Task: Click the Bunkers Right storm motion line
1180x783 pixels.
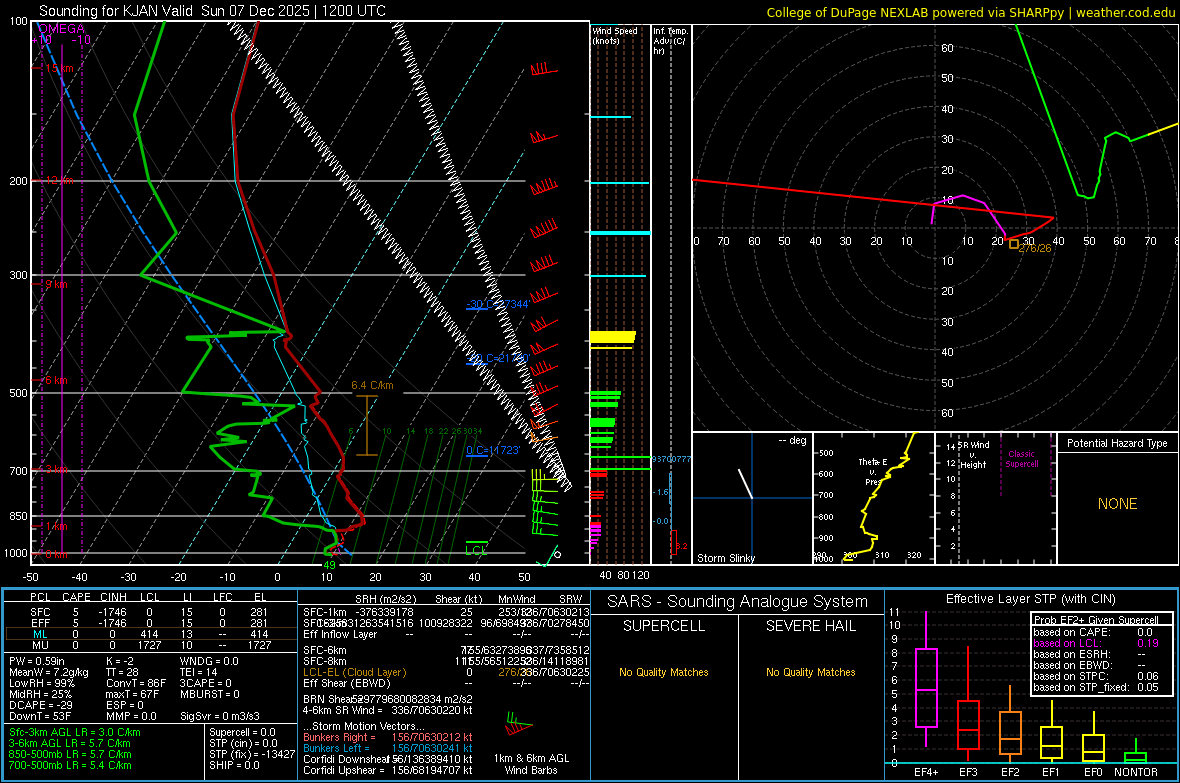Action: click(x=388, y=737)
